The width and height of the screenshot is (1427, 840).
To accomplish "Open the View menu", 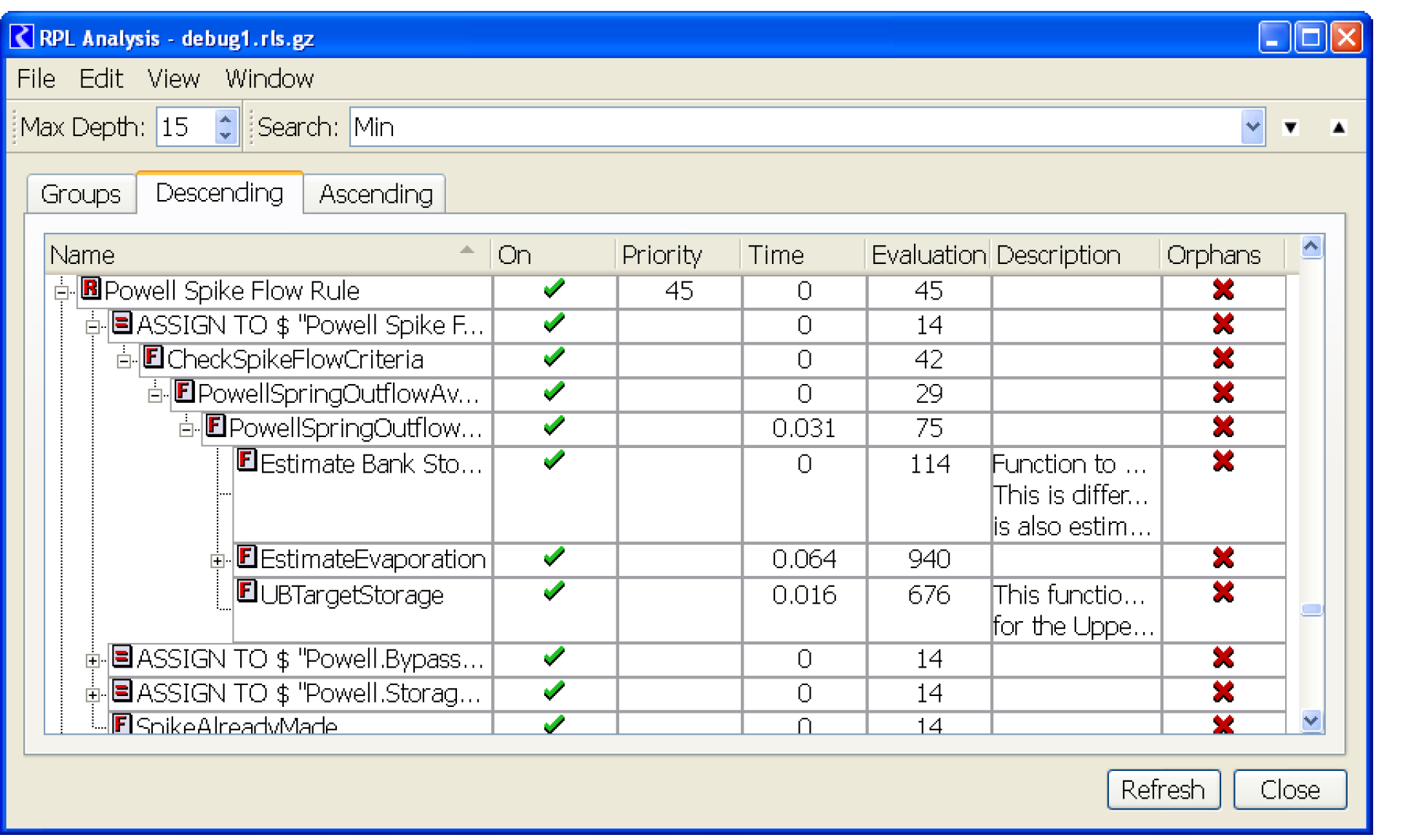I will [173, 79].
